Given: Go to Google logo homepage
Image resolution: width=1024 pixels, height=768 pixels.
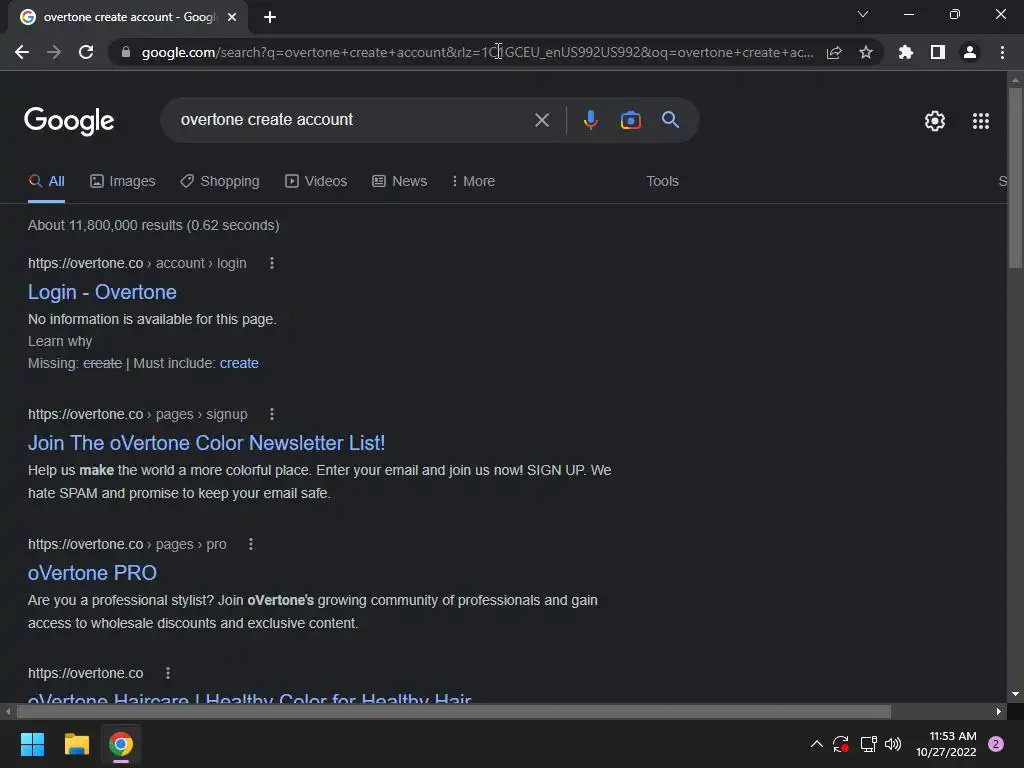Looking at the screenshot, I should pyautogui.click(x=69, y=121).
